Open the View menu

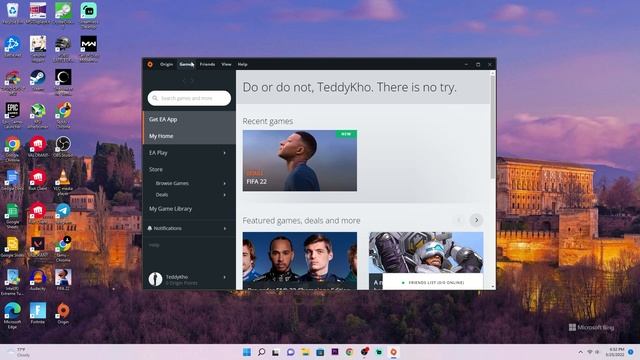tap(226, 64)
